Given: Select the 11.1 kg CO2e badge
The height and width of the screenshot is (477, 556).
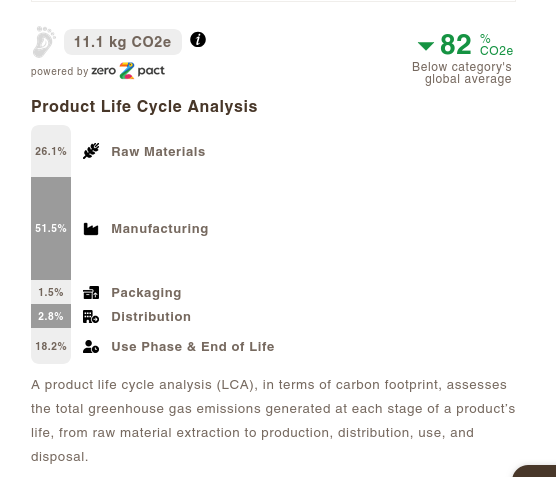Looking at the screenshot, I should coord(123,42).
